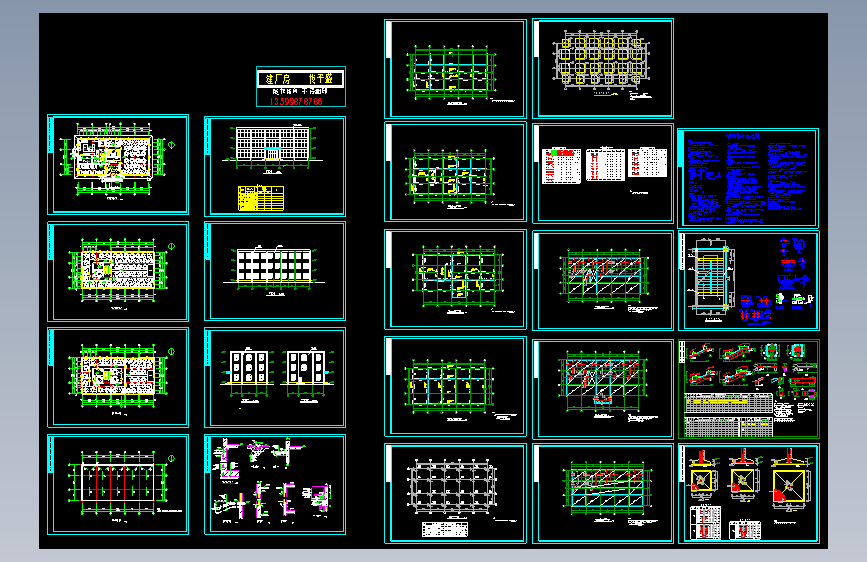Select the stair plan drawing with cyan outline
The height and width of the screenshot is (562, 867).
[x=710, y=276]
